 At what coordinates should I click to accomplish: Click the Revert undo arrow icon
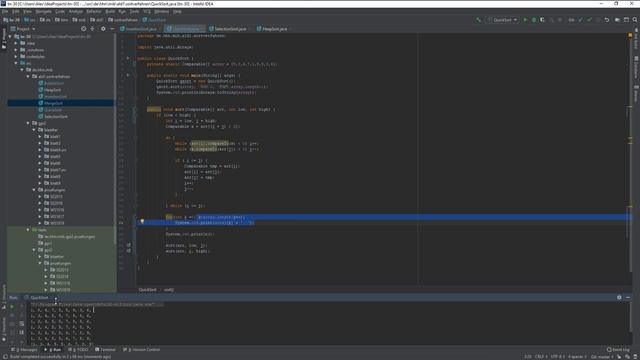[x=607, y=20]
